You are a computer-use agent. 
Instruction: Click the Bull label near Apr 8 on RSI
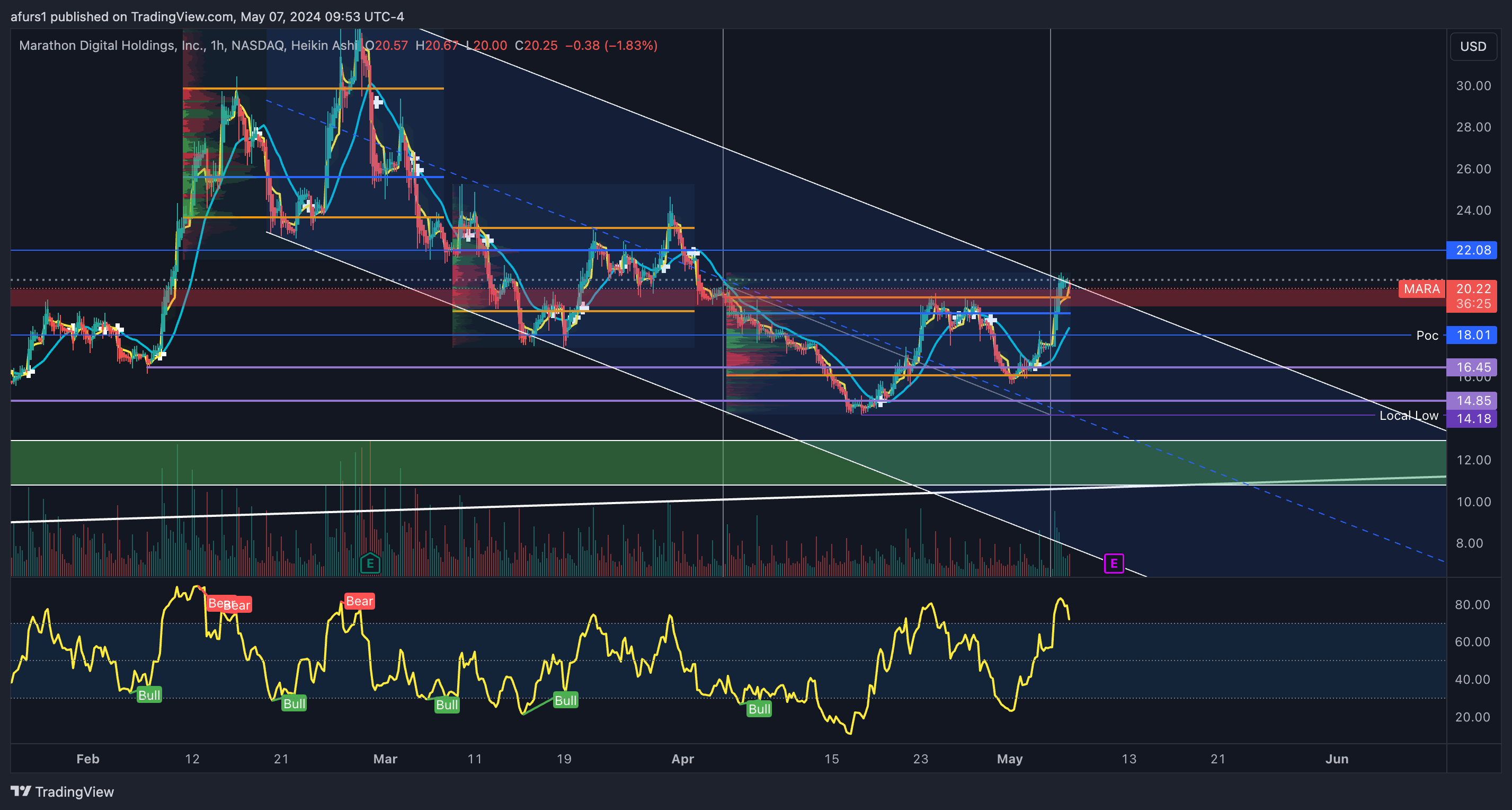(759, 709)
